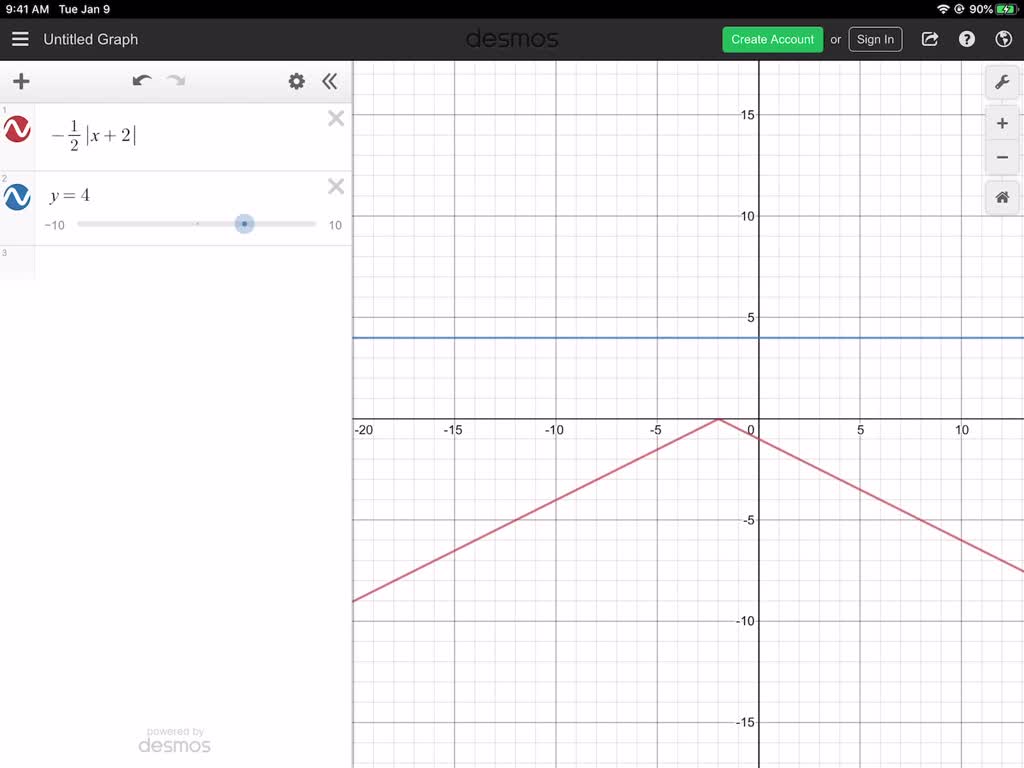The width and height of the screenshot is (1024, 768).
Task: Delete the y=4 expression with its X
Action: click(x=336, y=186)
